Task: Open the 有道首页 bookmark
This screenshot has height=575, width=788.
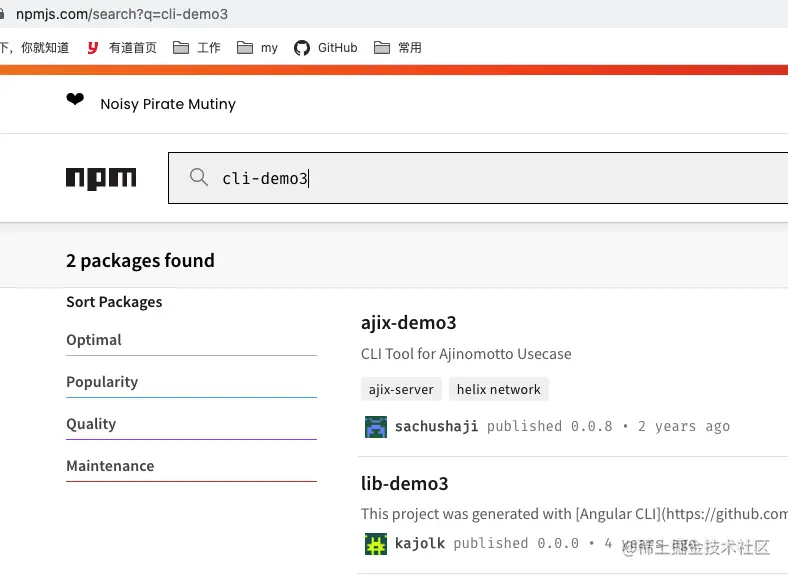Action: (x=122, y=48)
